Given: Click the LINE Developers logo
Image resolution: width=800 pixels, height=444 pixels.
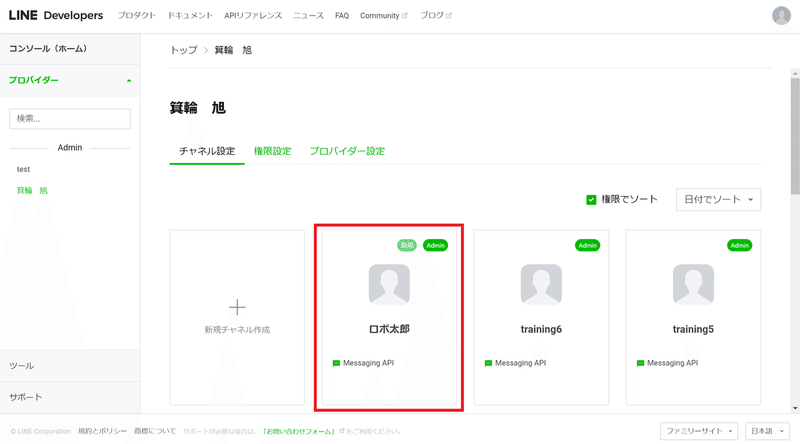Looking at the screenshot, I should point(56,15).
